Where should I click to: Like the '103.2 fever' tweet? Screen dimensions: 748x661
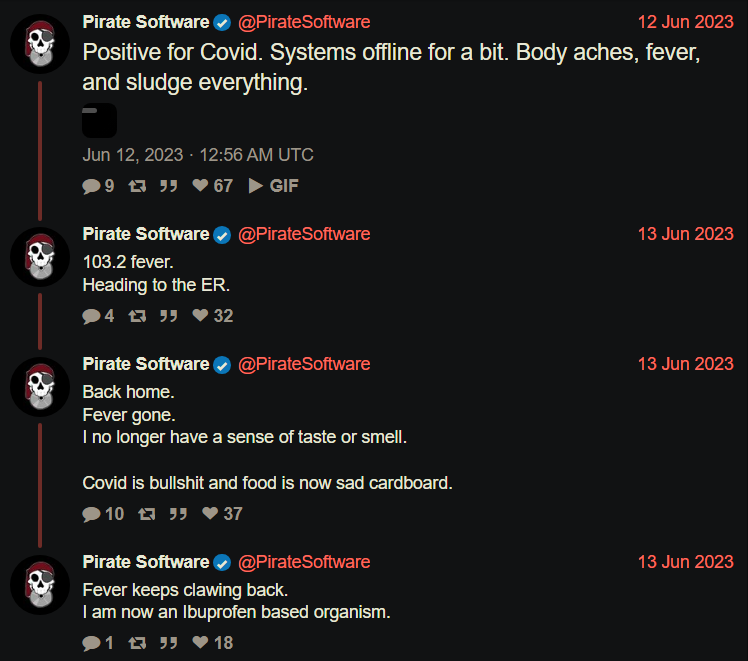click(x=212, y=316)
